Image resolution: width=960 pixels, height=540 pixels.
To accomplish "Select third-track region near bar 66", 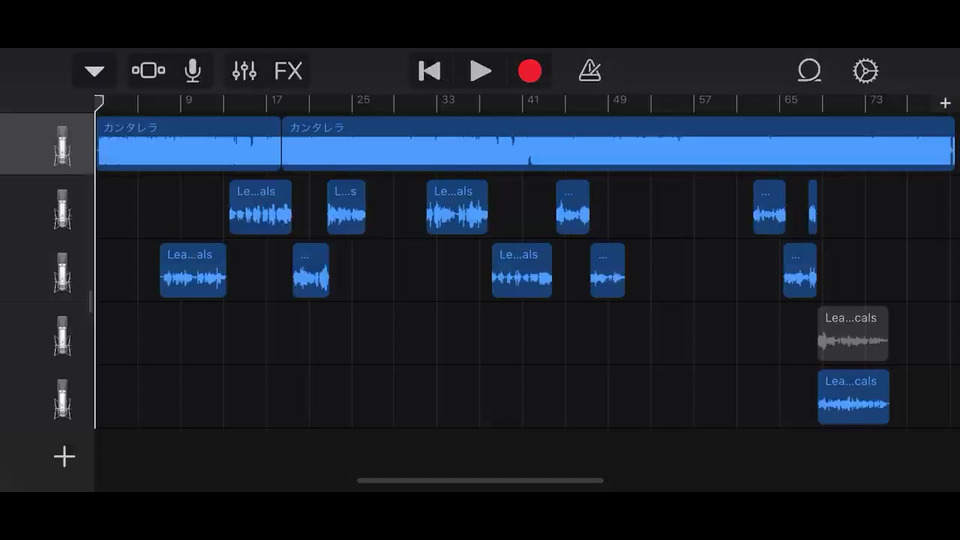I will click(800, 270).
